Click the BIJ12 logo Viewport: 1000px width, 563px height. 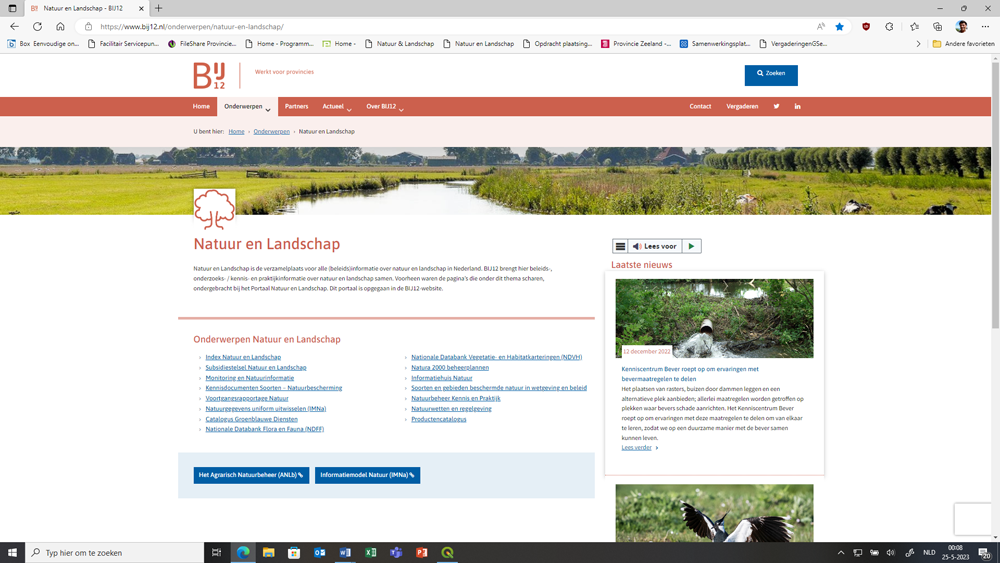pyautogui.click(x=209, y=76)
